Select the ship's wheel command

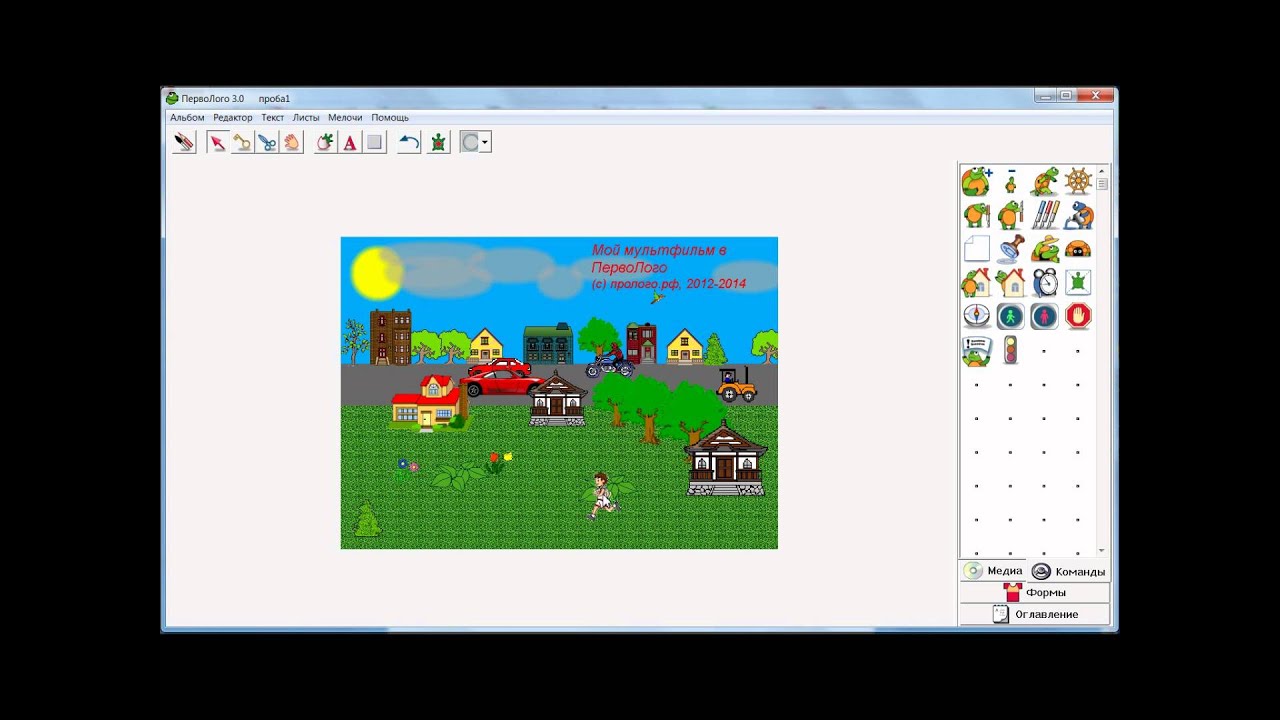point(1078,181)
